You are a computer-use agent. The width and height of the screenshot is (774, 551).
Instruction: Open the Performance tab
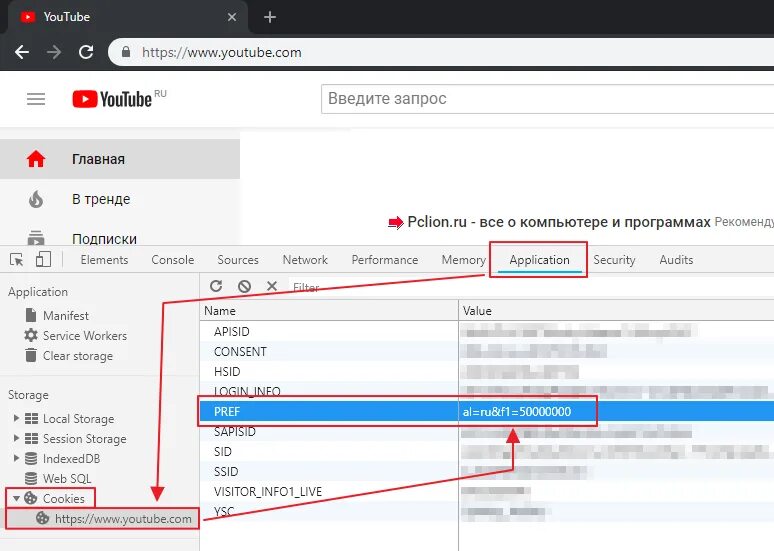point(385,260)
